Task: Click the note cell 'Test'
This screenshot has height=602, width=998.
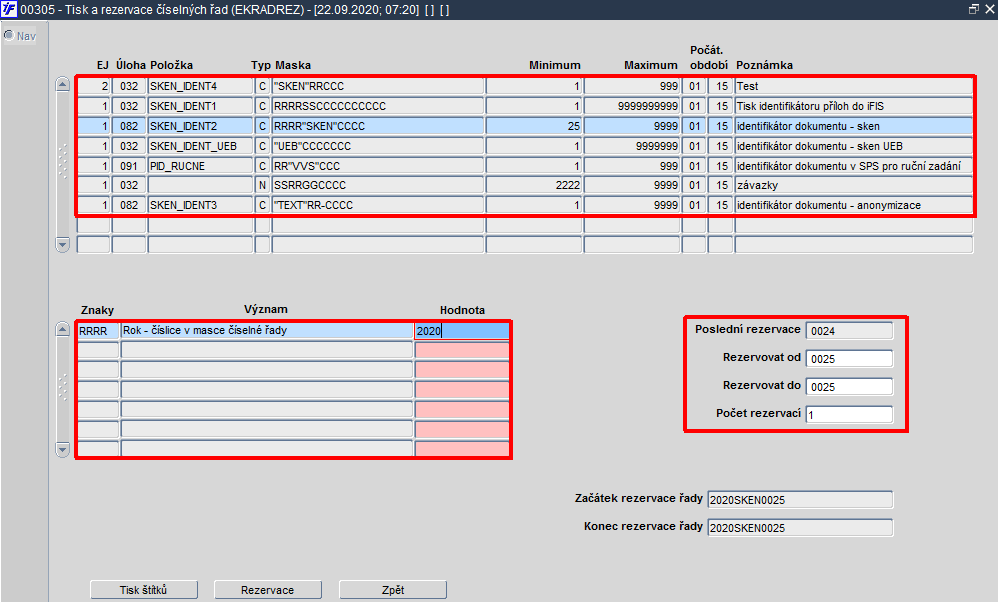Action: (854, 86)
